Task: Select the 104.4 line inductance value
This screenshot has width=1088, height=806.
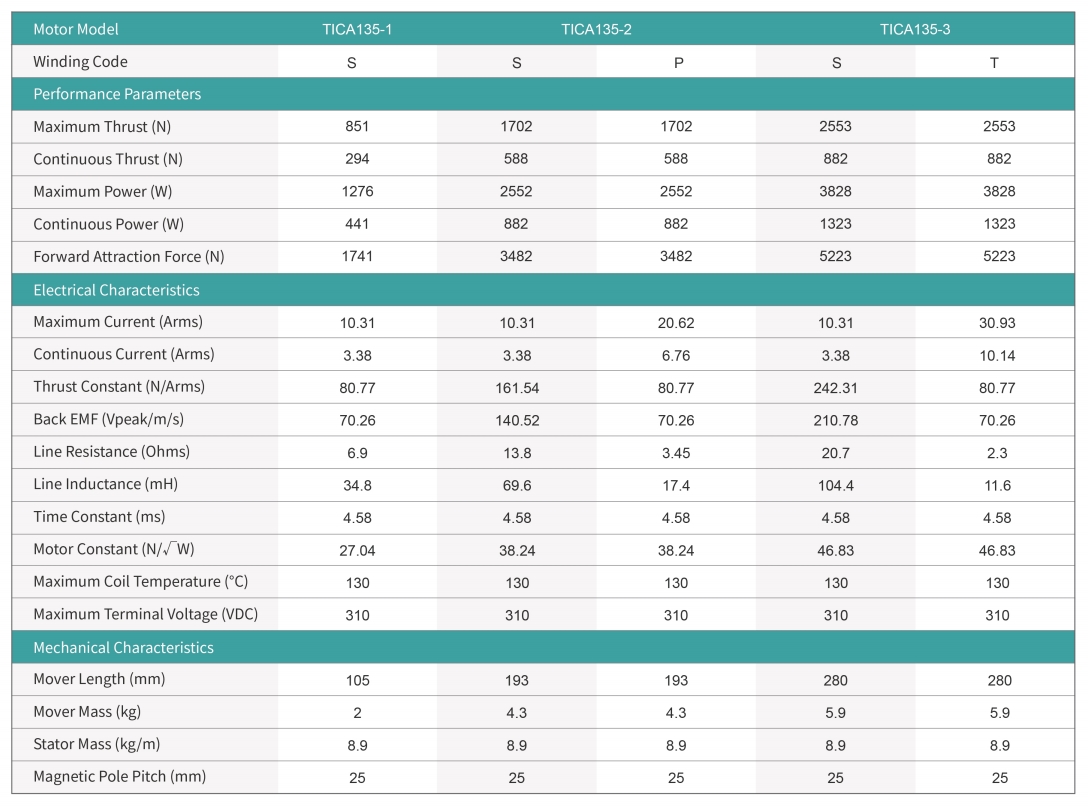Action: tap(835, 485)
